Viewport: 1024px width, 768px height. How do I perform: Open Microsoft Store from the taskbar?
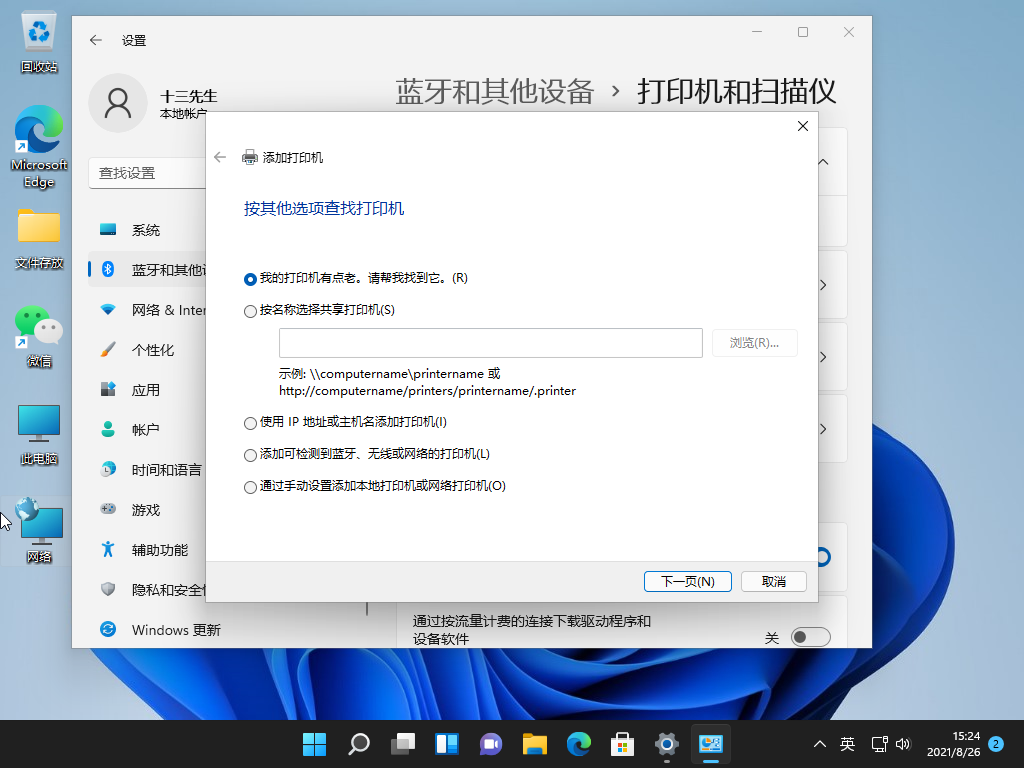623,744
